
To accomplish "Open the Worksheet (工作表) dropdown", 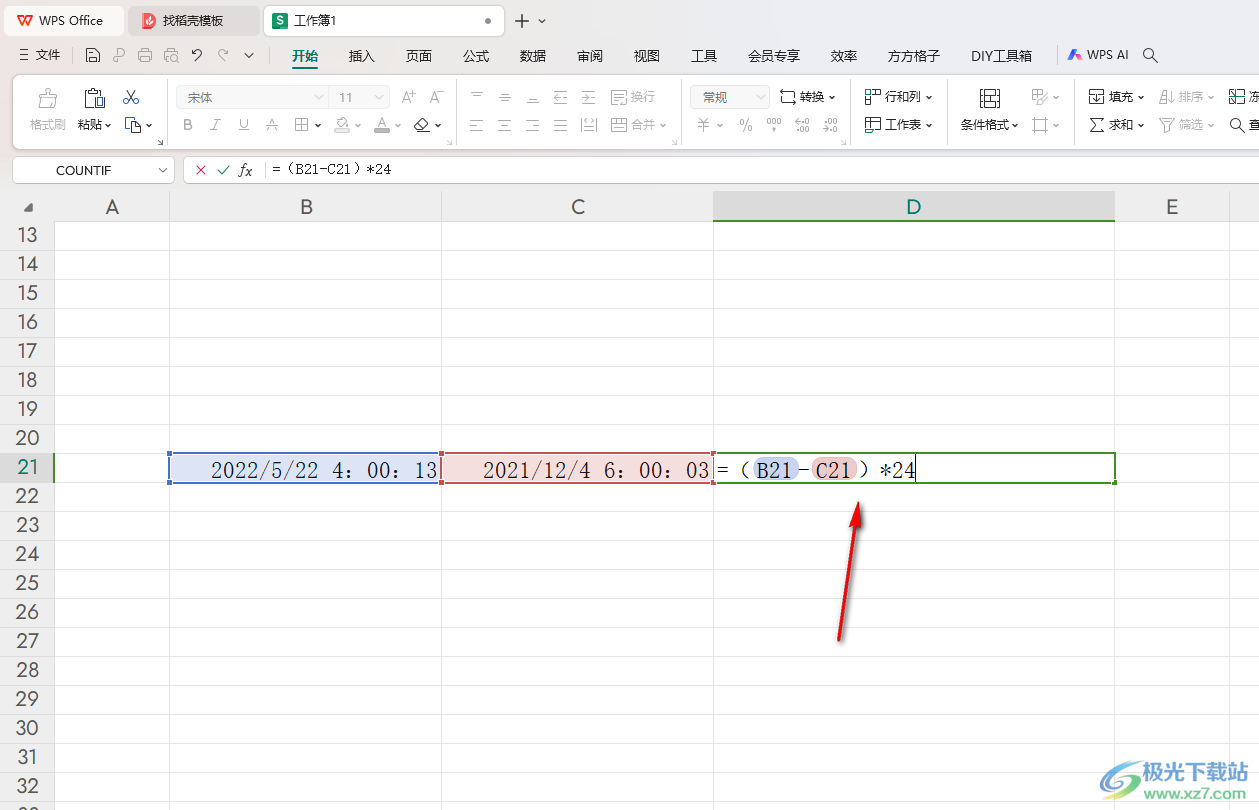I will coord(898,125).
